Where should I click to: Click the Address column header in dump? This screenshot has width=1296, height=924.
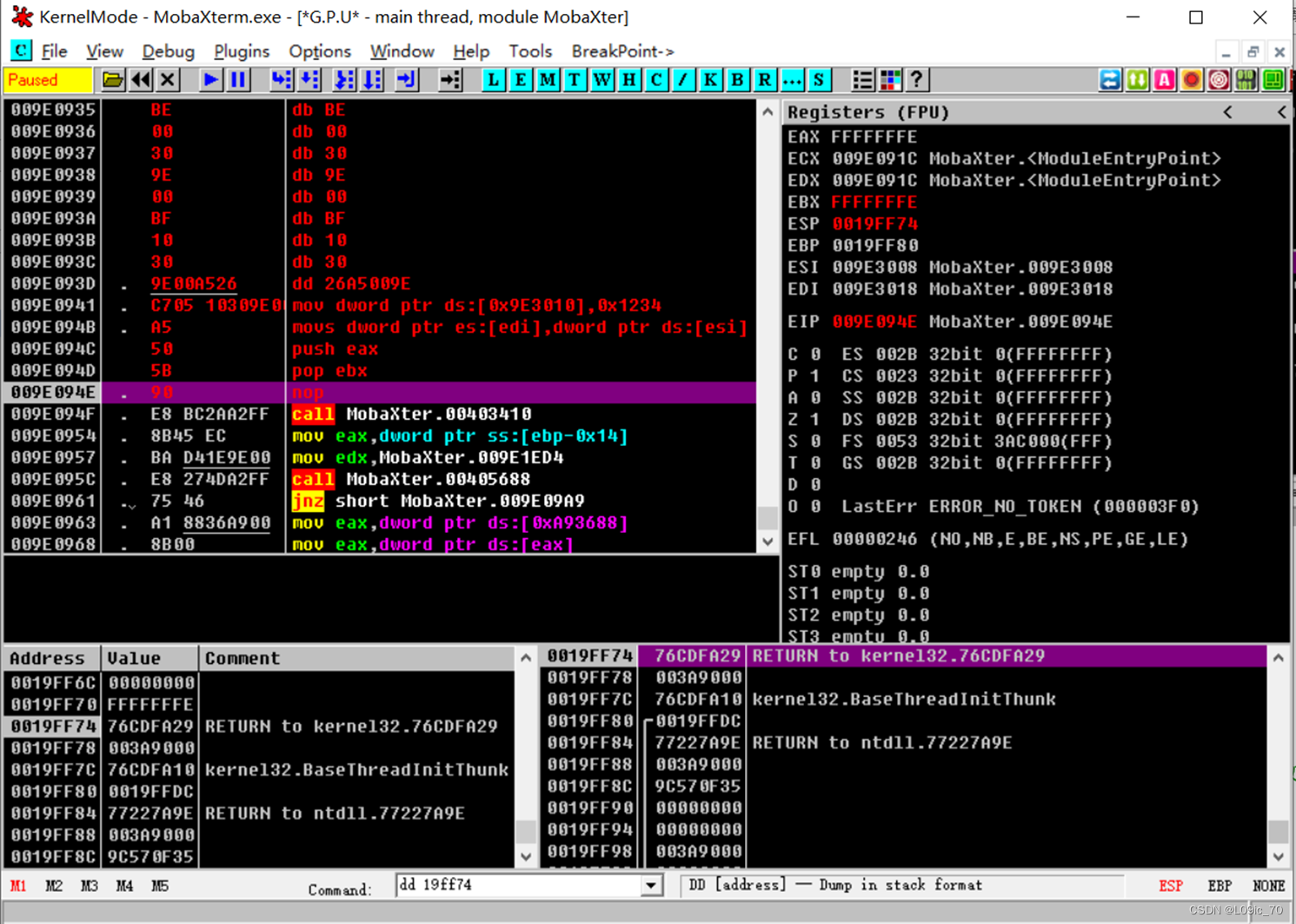52,658
